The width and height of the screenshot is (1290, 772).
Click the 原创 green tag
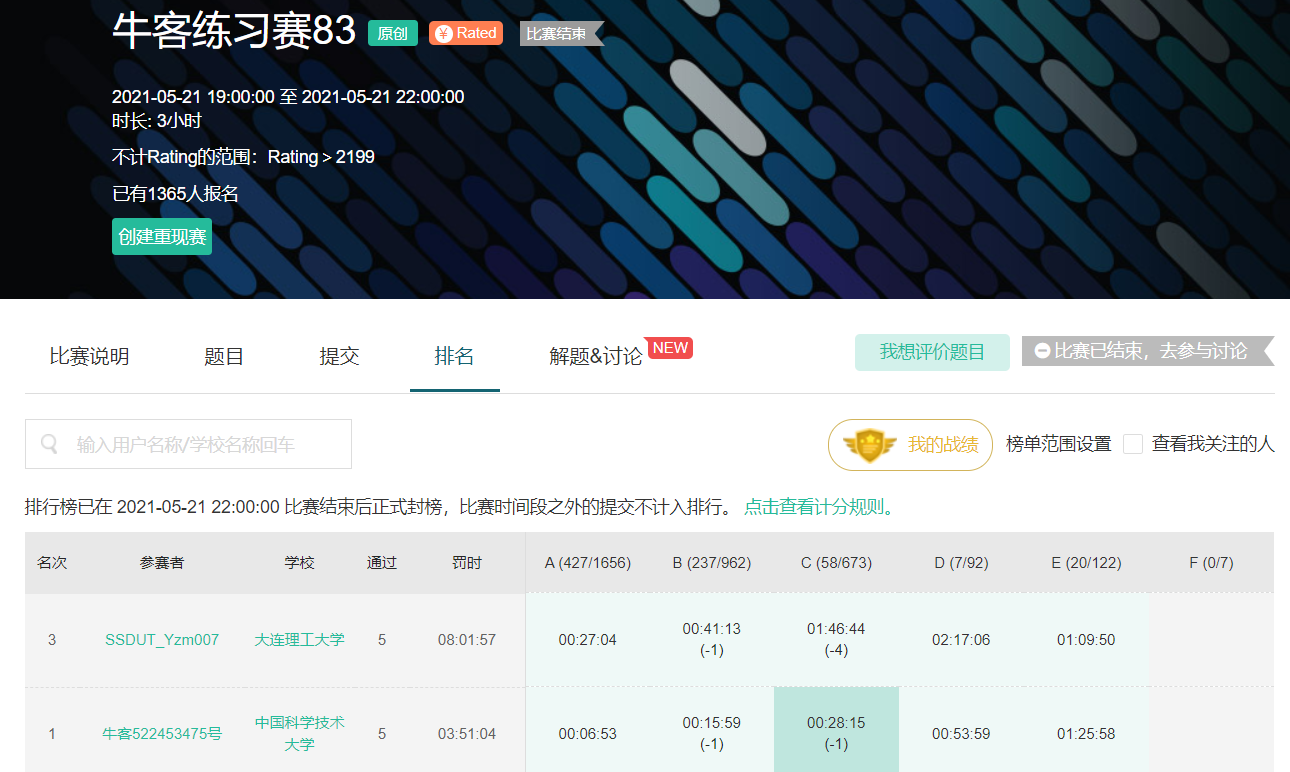(x=393, y=33)
